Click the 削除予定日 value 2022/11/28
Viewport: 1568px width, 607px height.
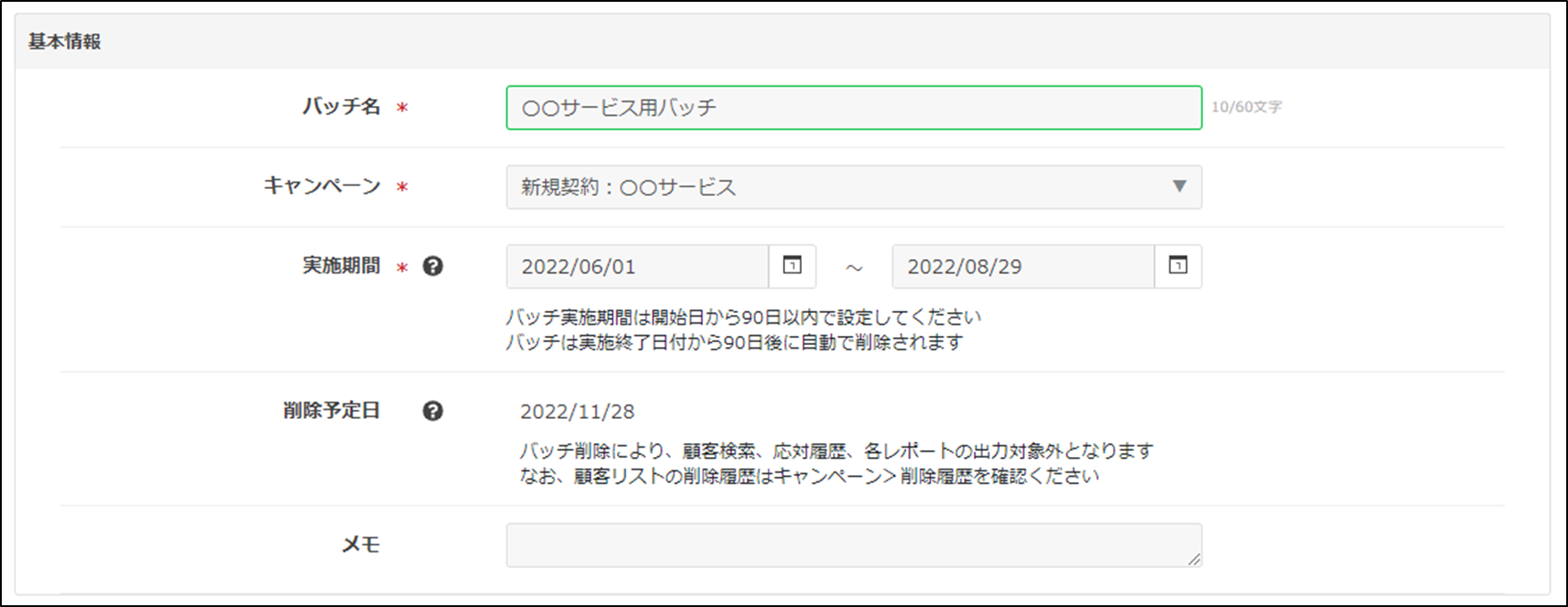click(577, 411)
